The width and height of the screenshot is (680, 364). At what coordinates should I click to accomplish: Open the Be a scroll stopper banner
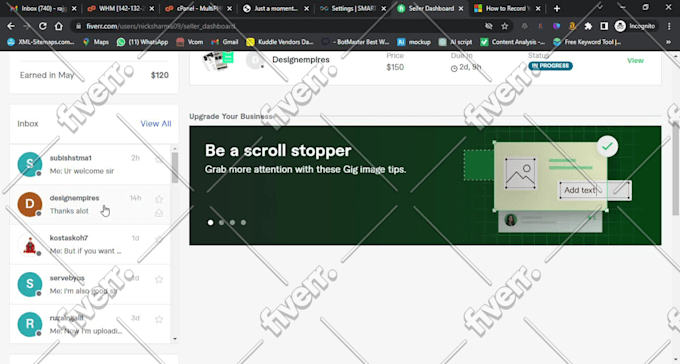click(x=425, y=186)
